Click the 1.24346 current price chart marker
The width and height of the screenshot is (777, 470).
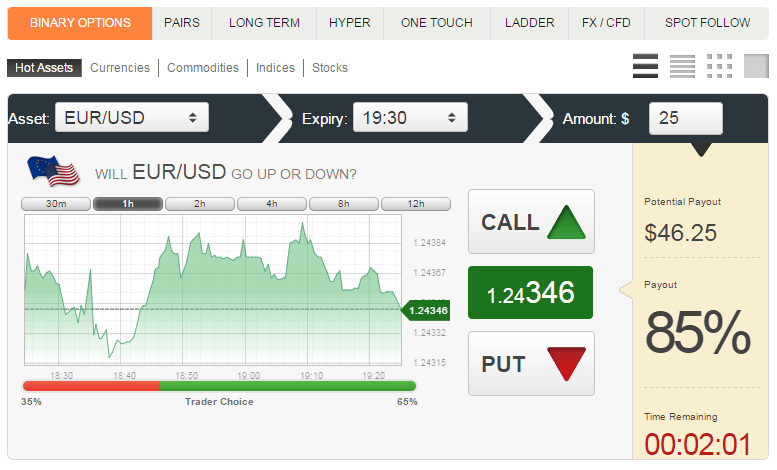coord(426,310)
